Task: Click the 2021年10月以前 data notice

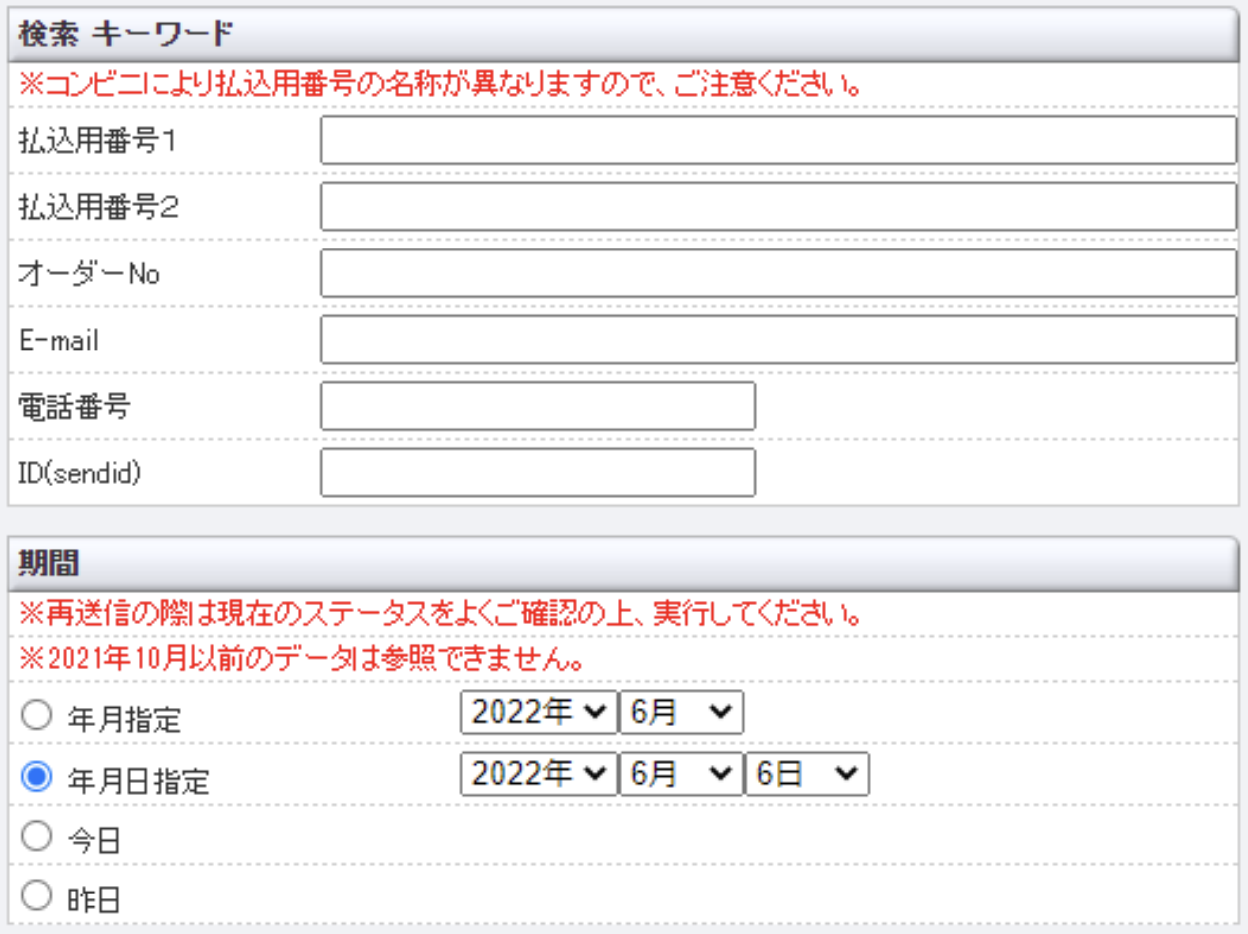Action: click(301, 660)
